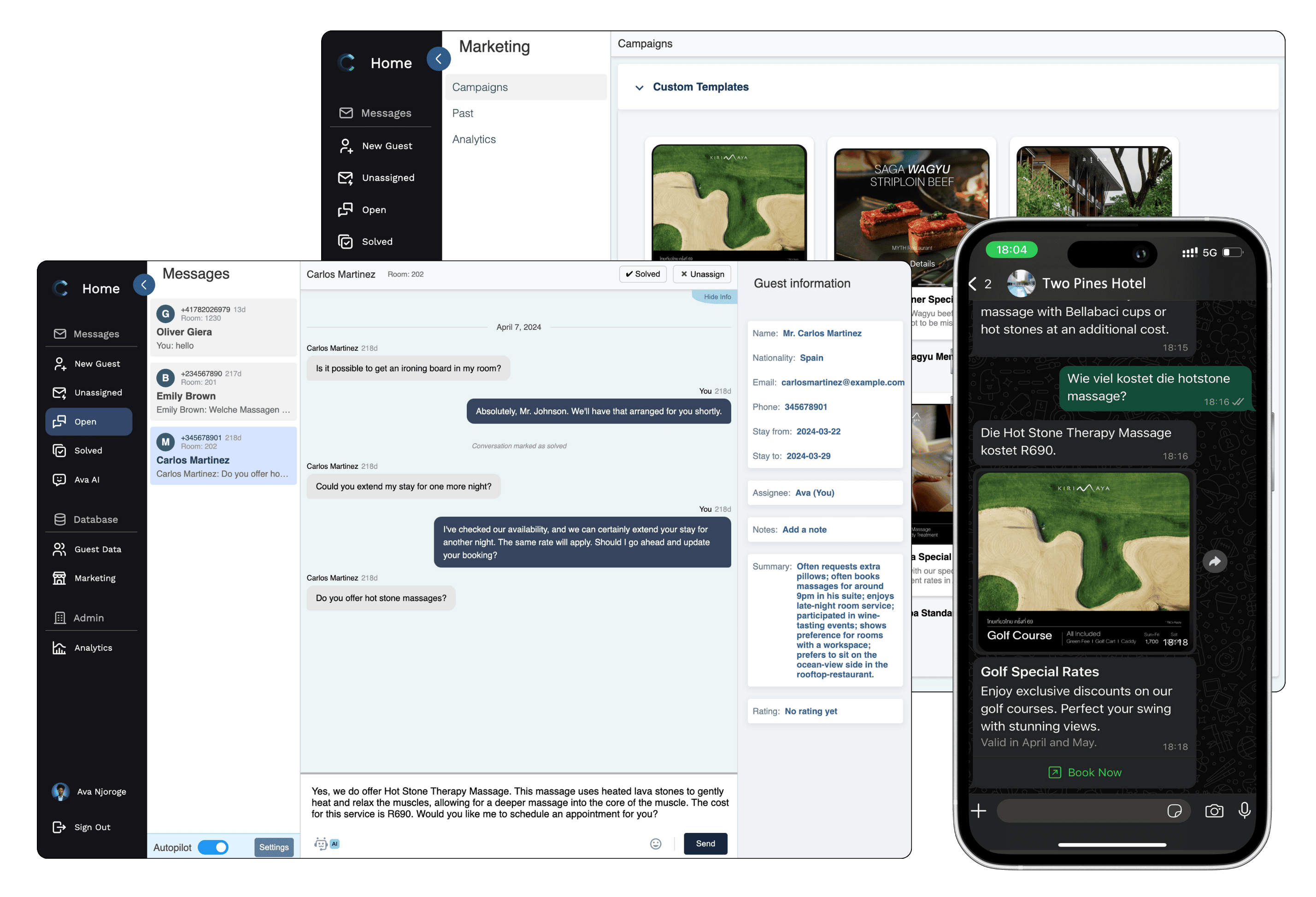The image size is (1316, 897).
Task: Tap Book Now on phone
Action: point(1084,773)
